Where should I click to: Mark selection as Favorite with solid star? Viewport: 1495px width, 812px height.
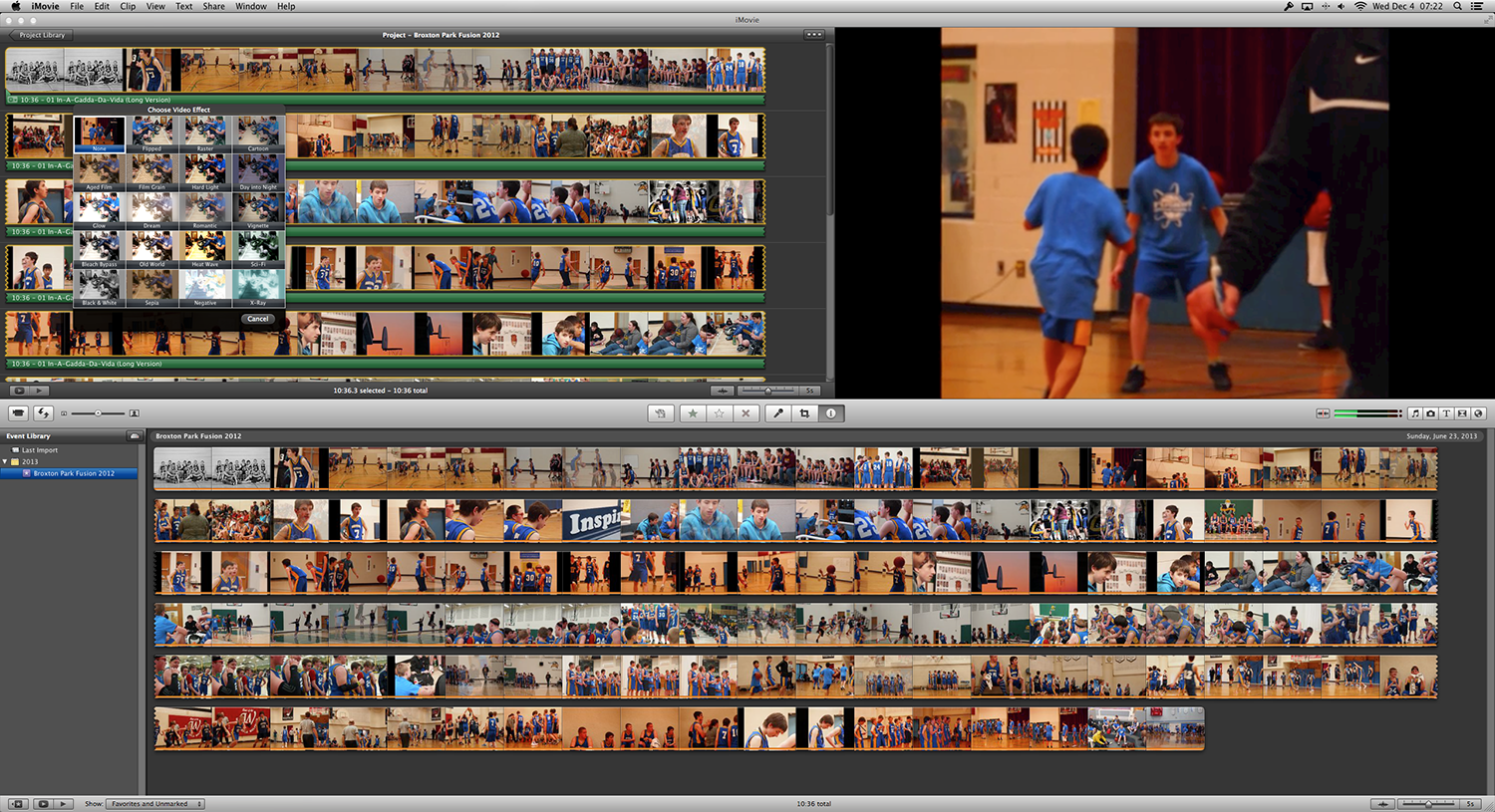(x=693, y=413)
